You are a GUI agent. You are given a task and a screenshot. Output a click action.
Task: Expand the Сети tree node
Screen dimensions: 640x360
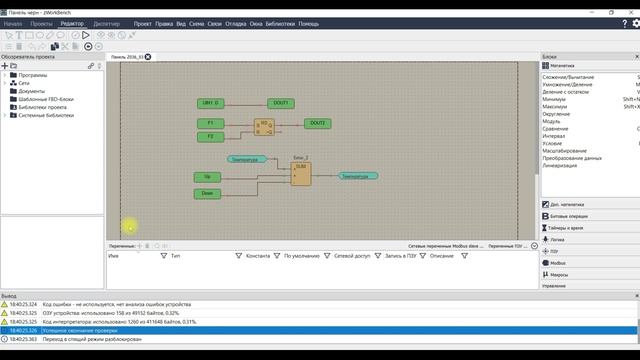pos(5,83)
